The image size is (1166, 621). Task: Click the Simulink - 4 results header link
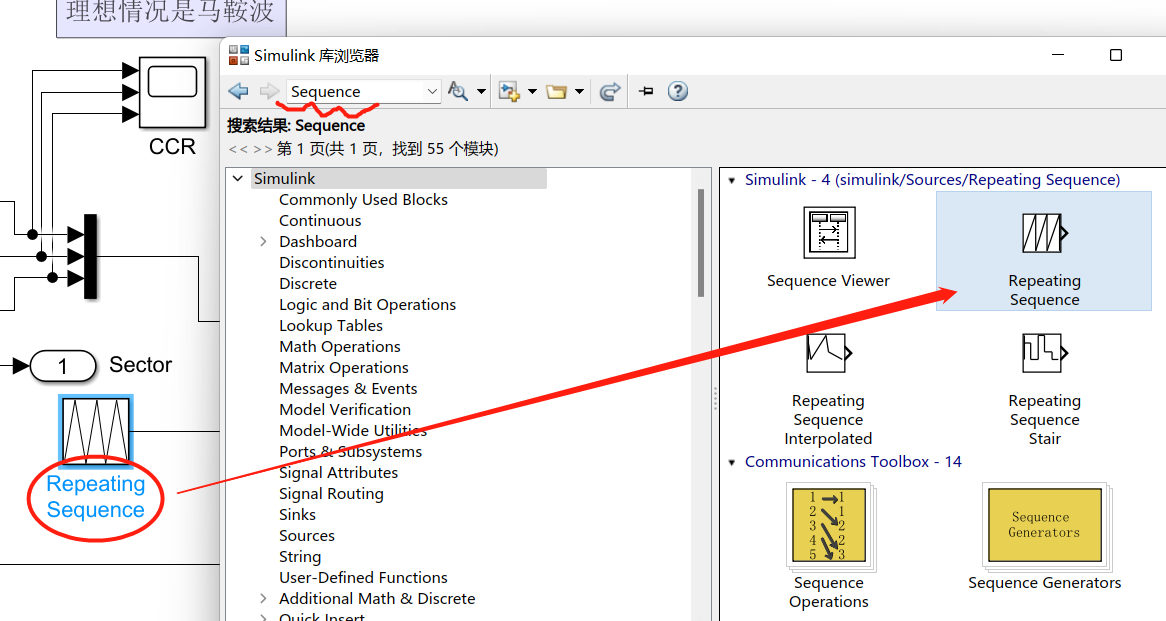pos(933,179)
